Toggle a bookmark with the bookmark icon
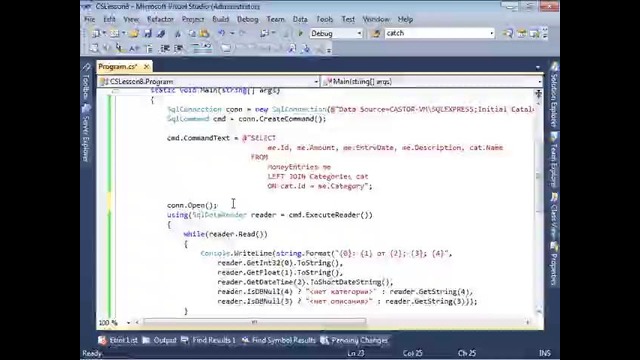640x360 pixels. pos(226,49)
